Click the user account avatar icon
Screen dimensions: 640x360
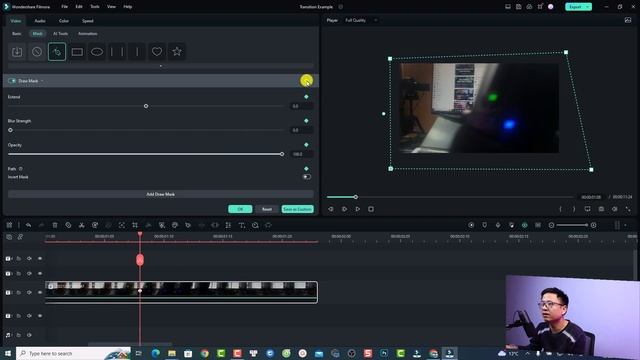(x=551, y=7)
